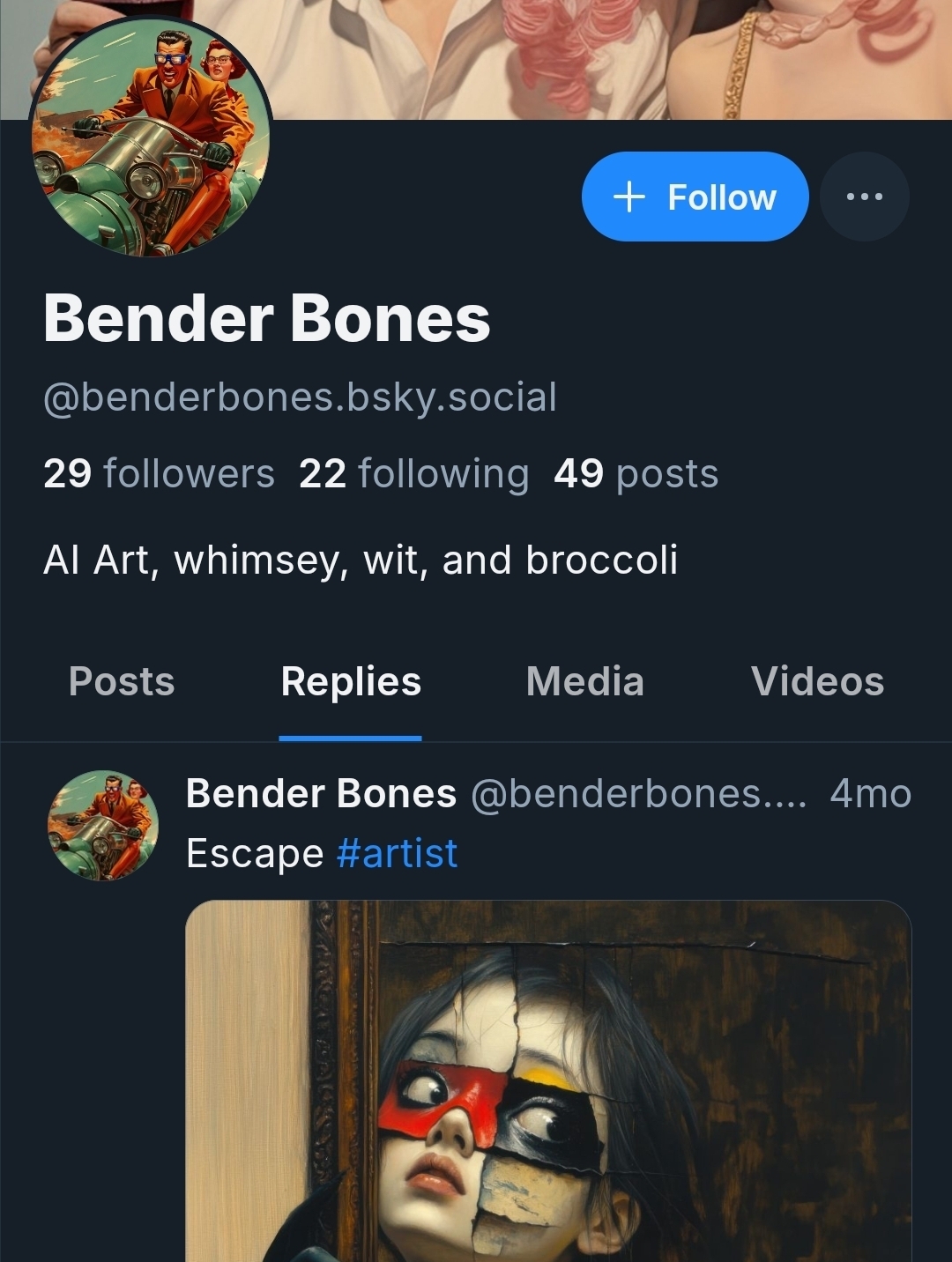Switch to the Posts tab
Screen dimensions: 952x1262
[122, 681]
